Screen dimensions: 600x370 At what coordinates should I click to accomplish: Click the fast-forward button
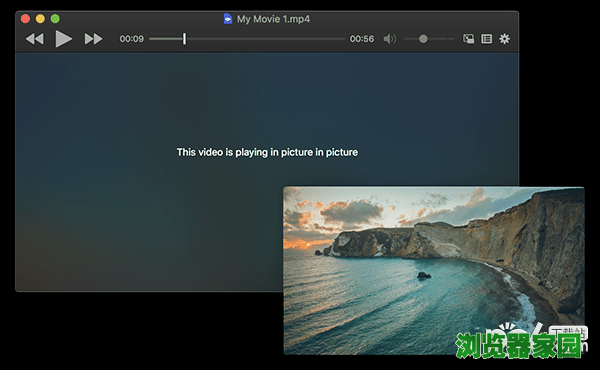93,39
